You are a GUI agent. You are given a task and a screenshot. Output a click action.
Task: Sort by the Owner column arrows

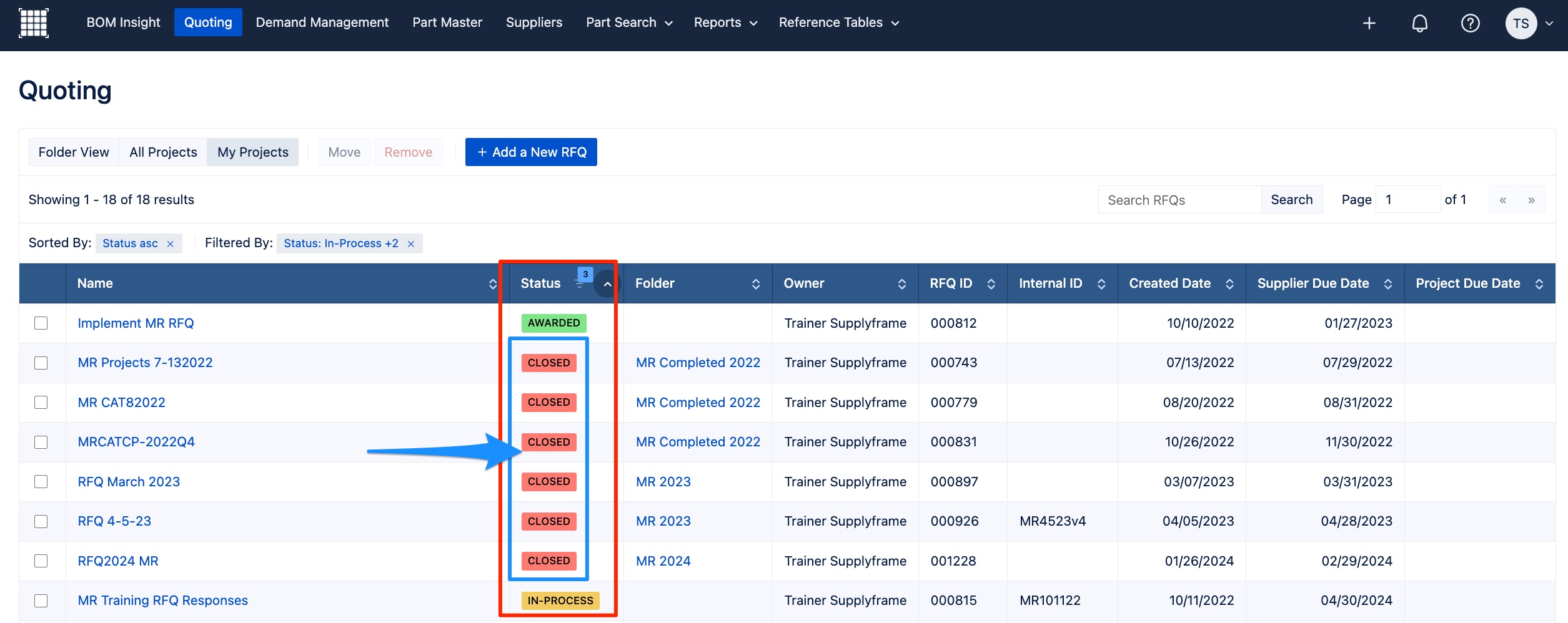901,284
